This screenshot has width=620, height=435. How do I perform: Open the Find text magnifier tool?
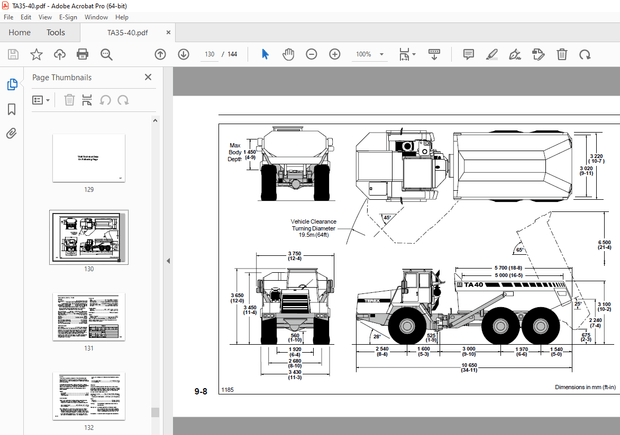click(106, 54)
